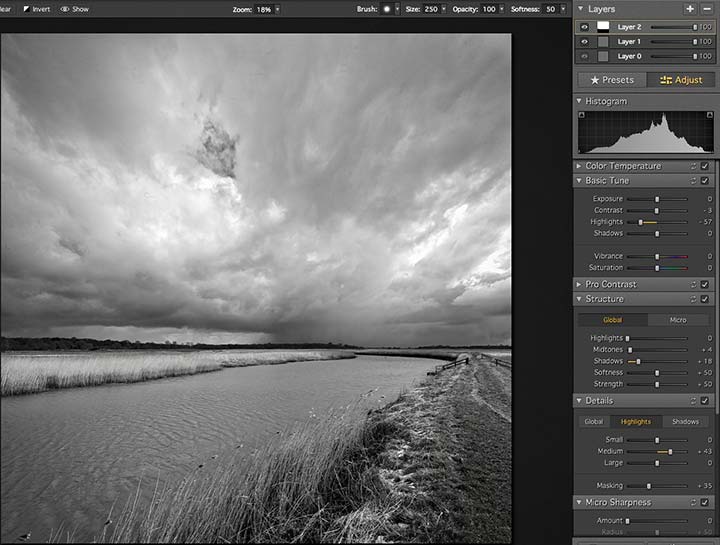
Task: Open the brush Size dropdown arrow
Action: click(x=444, y=9)
